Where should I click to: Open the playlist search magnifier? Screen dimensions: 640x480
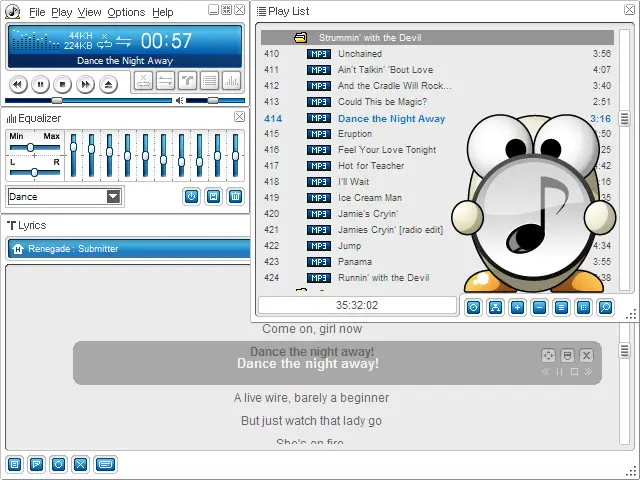605,307
